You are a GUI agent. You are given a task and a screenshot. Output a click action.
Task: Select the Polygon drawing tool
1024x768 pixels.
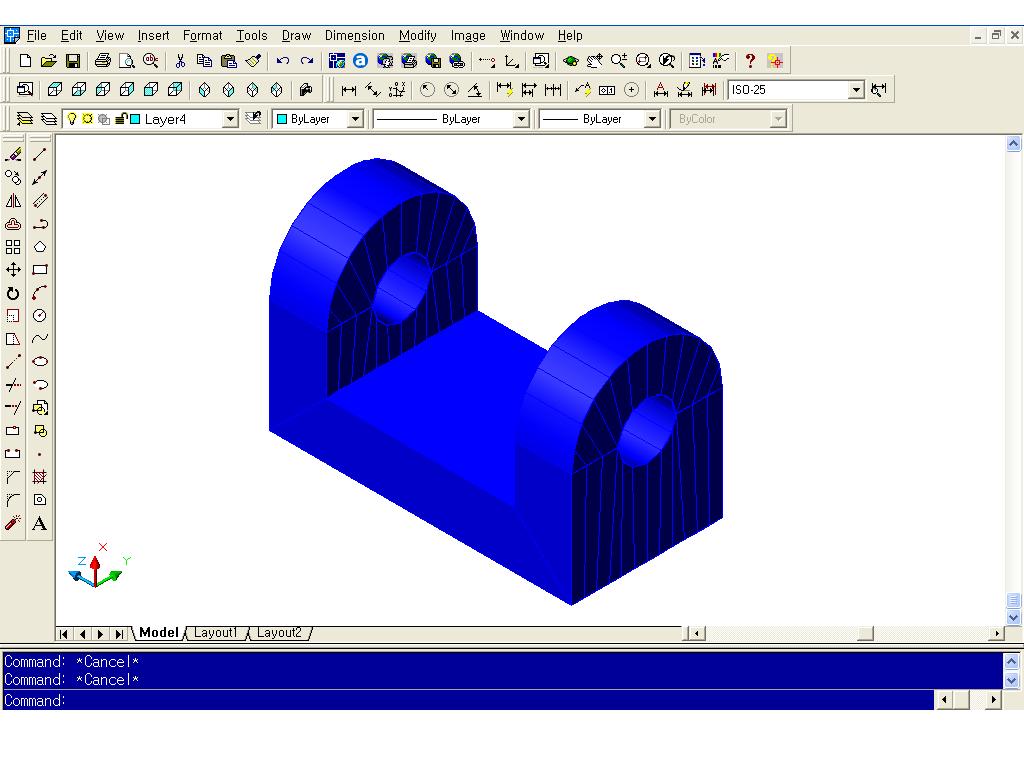pyautogui.click(x=40, y=247)
